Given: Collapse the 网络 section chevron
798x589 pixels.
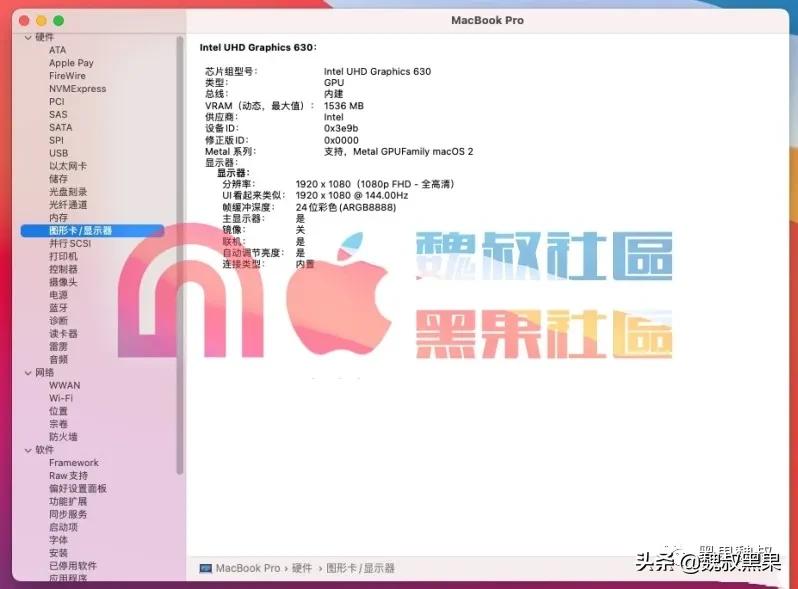Looking at the screenshot, I should 28,373.
